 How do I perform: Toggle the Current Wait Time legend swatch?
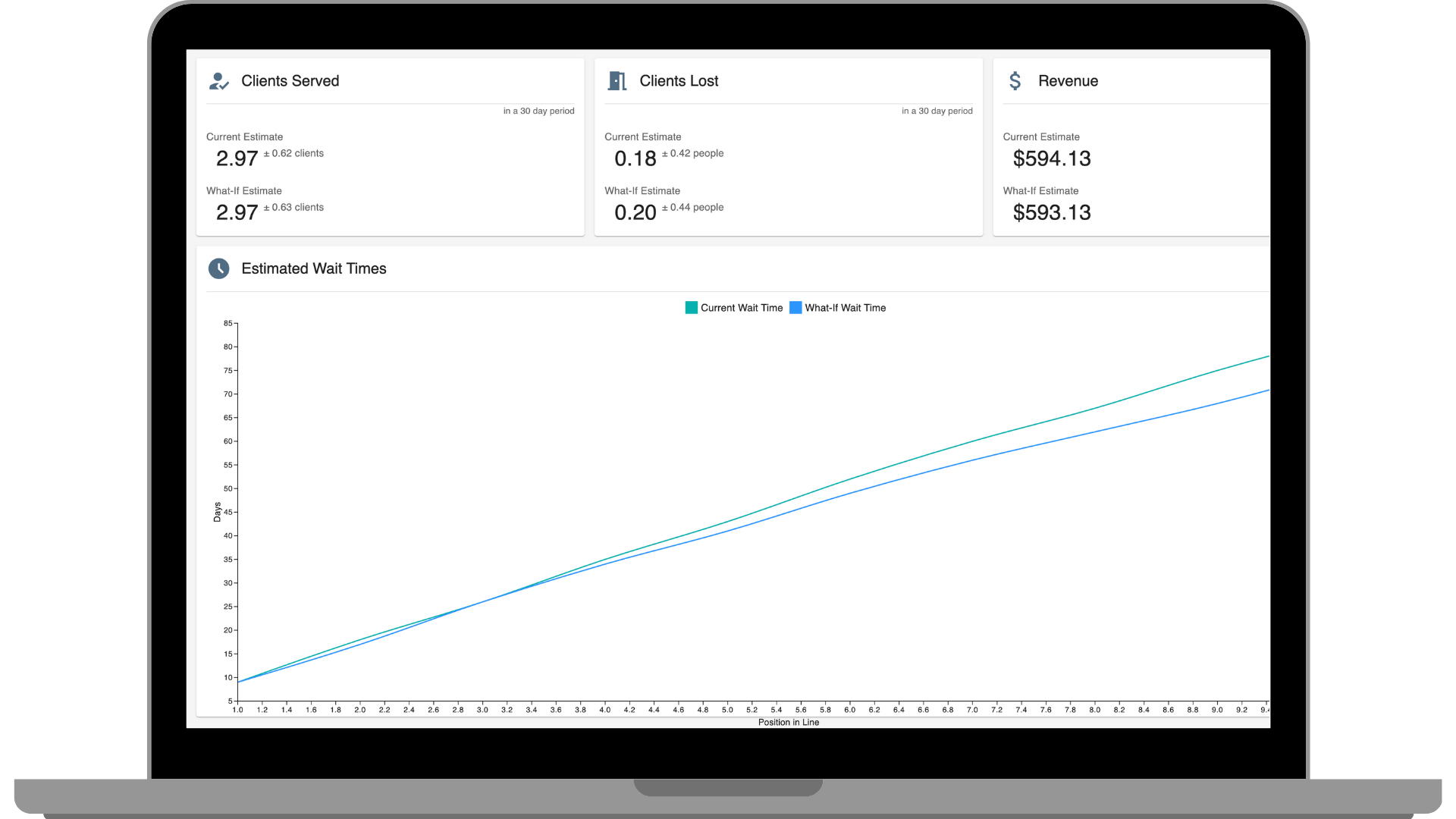[x=691, y=308]
